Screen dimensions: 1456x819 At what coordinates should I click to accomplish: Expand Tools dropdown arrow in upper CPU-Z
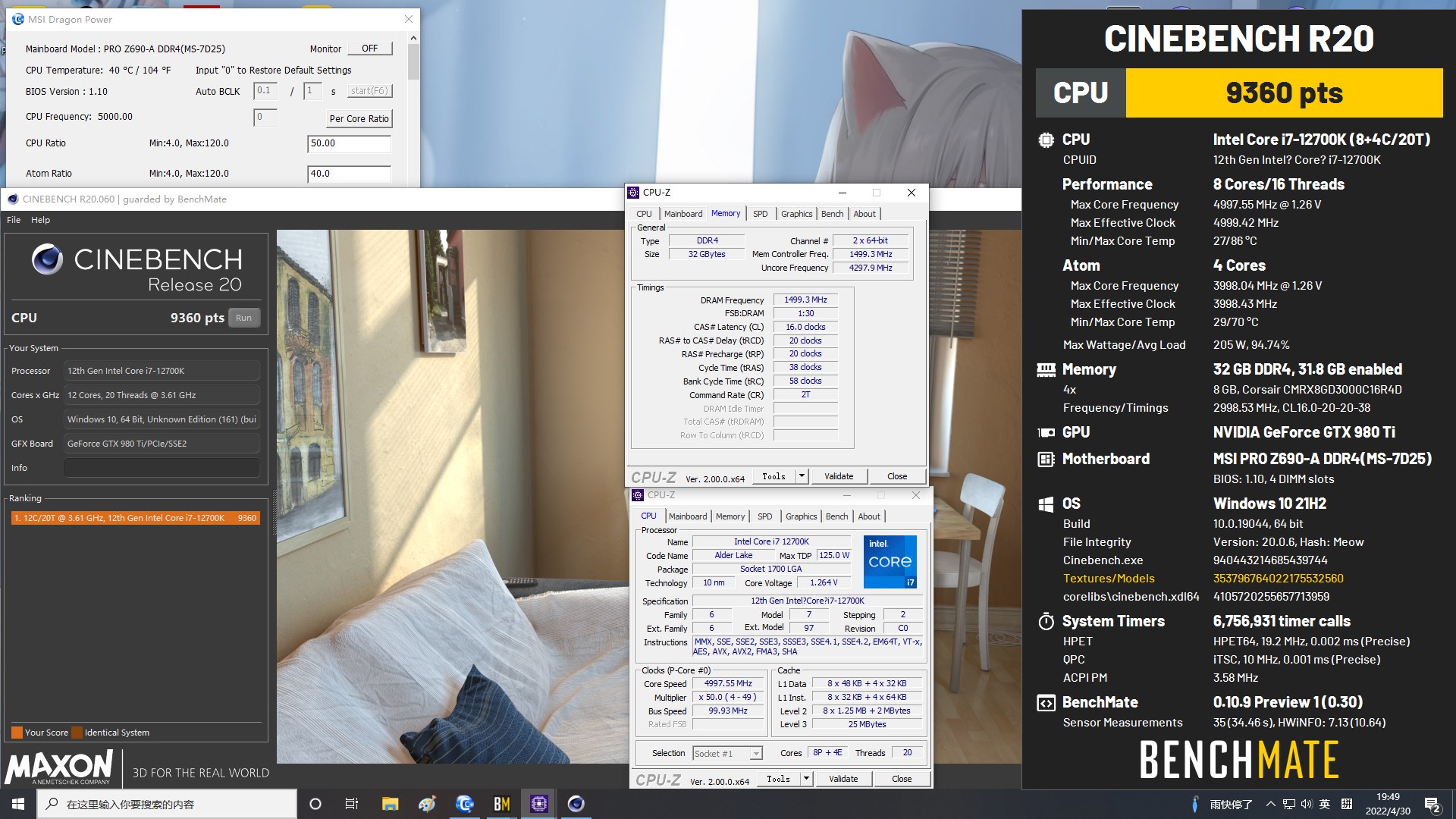[802, 476]
